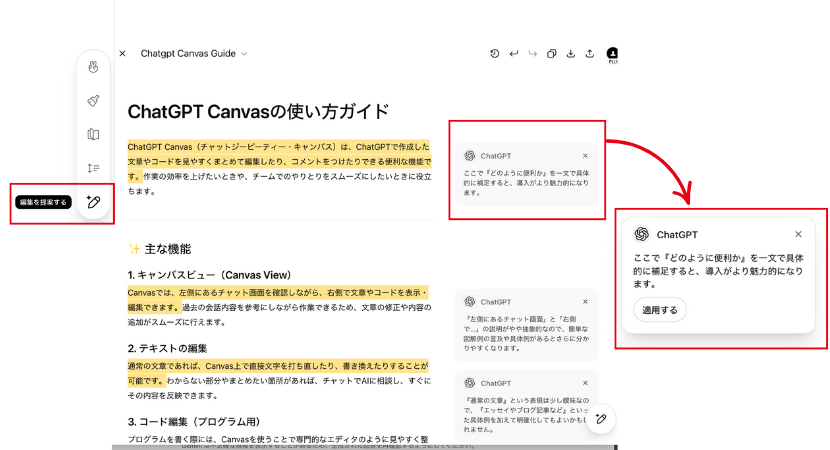This screenshot has width=830, height=450.
Task: Redo with the forward arrow icon
Action: [x=533, y=53]
